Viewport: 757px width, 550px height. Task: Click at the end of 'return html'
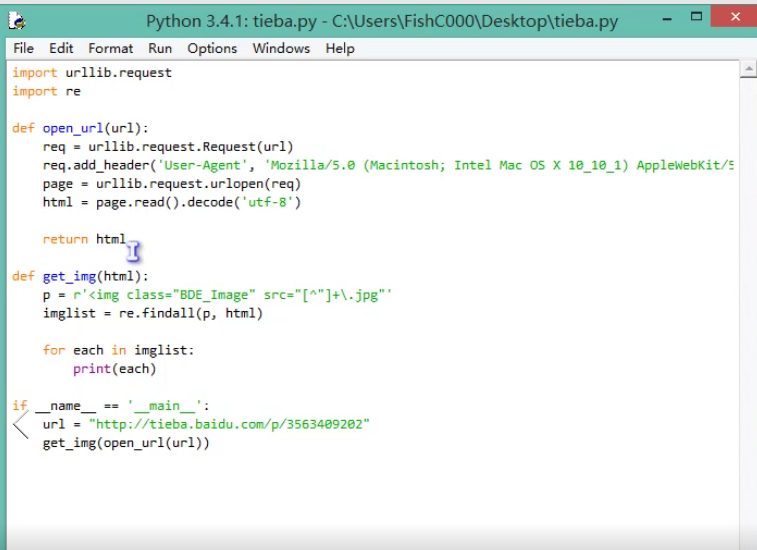[x=126, y=239]
